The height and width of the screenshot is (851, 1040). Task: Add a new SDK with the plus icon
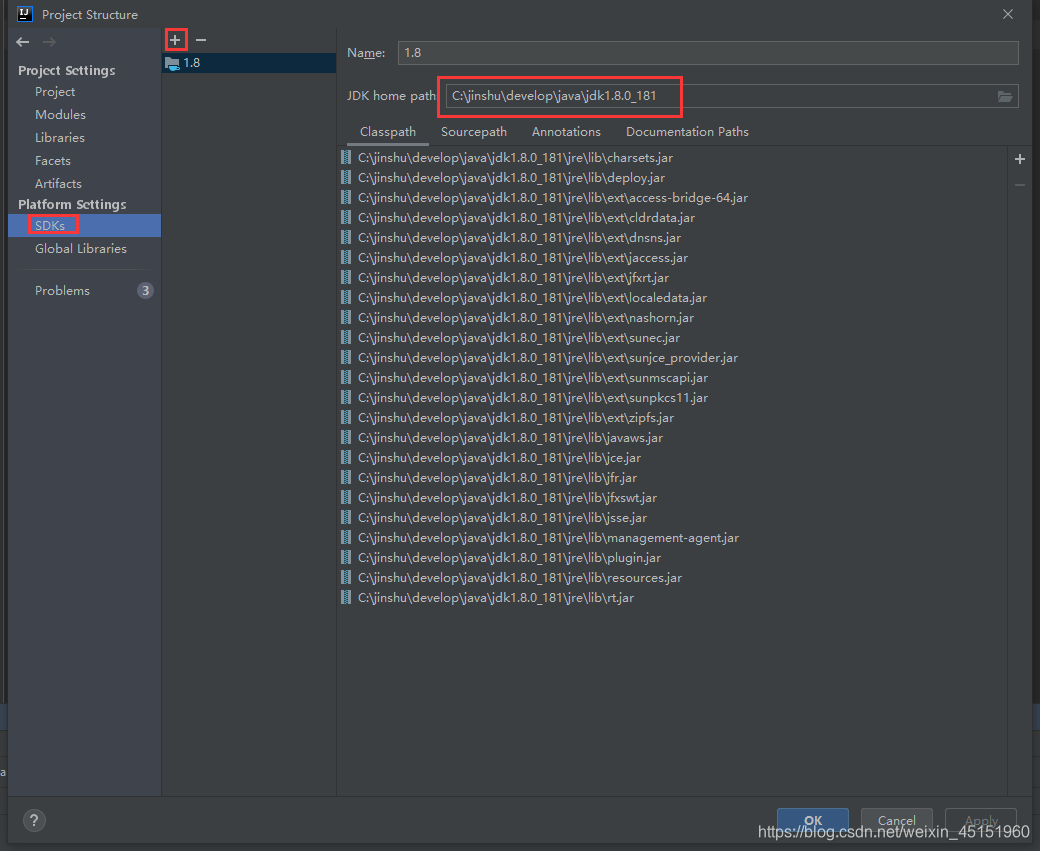(x=175, y=39)
